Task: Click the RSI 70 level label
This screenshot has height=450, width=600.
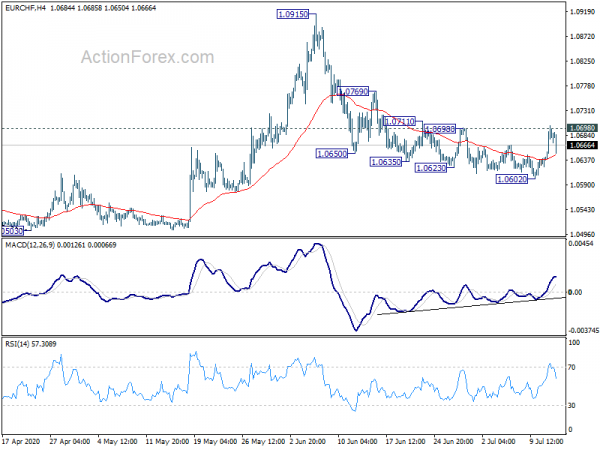Action: coord(572,367)
